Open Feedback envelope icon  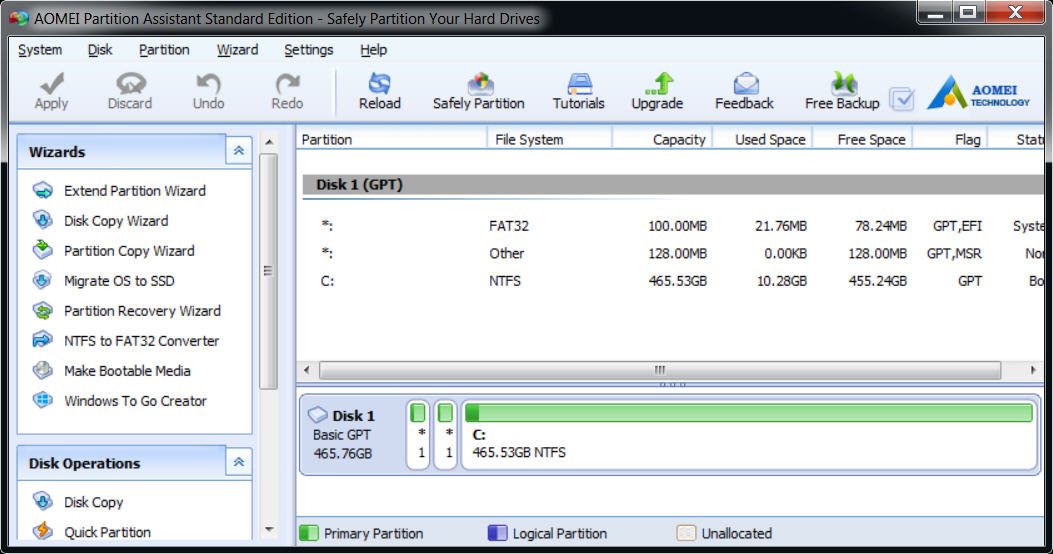745,84
